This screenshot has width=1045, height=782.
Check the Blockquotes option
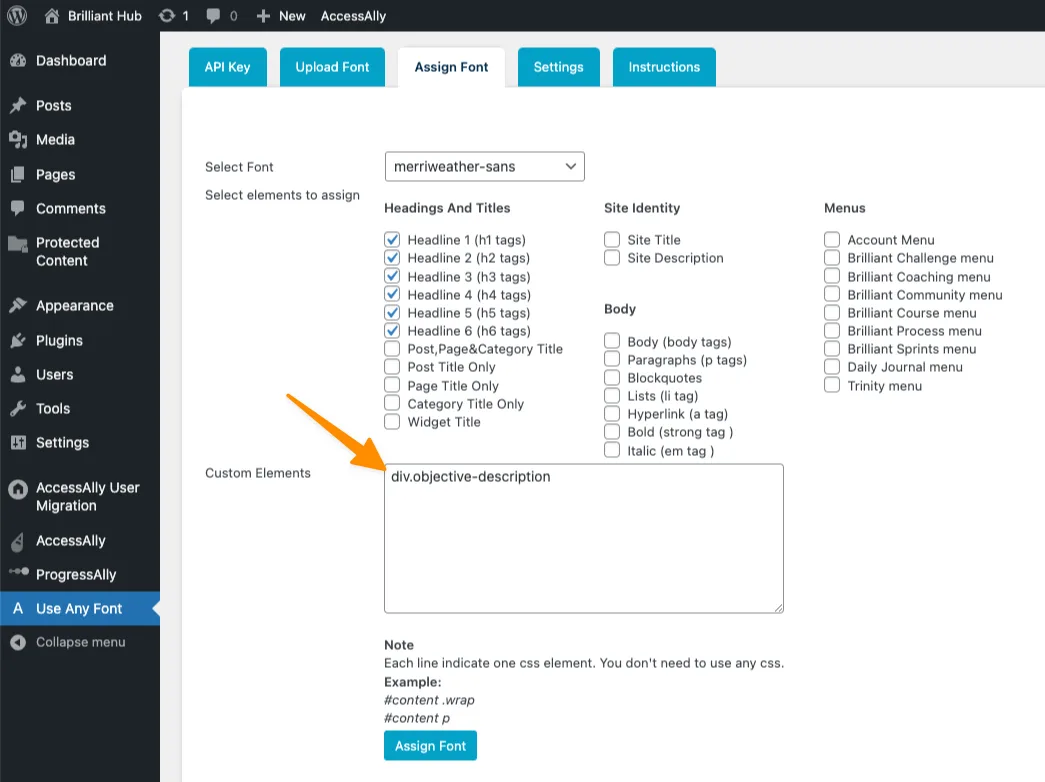(612, 377)
